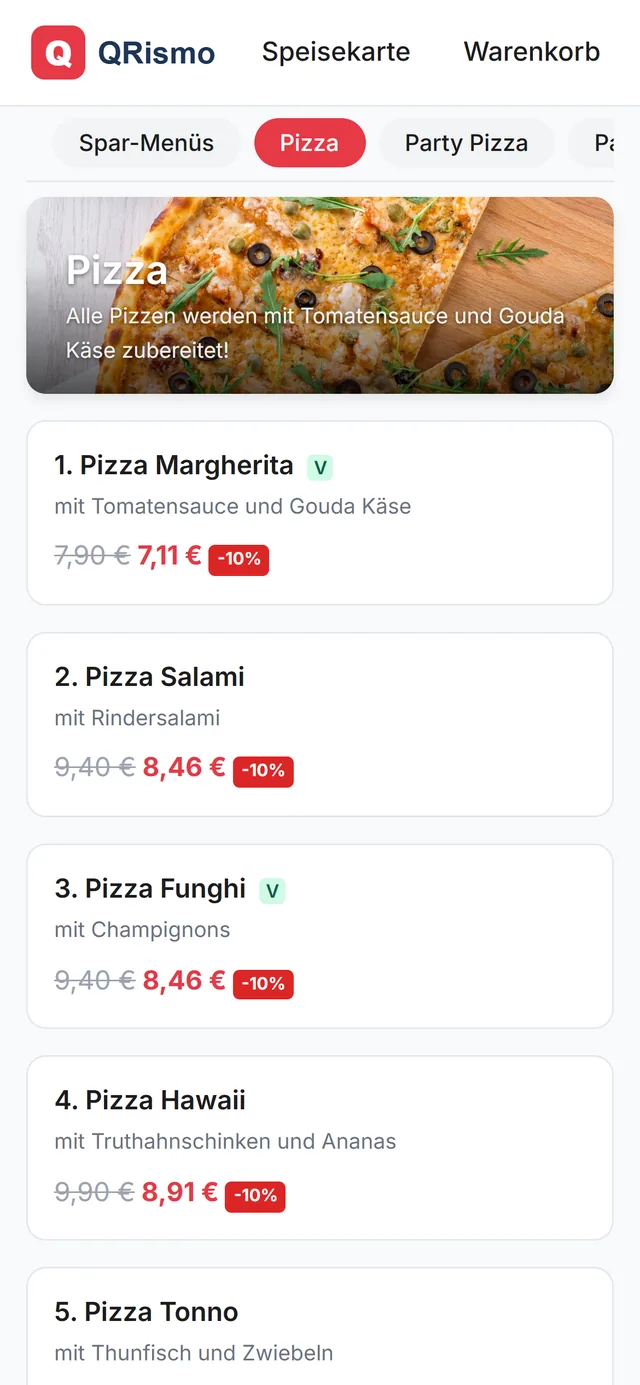
Task: Click the -10% badge on Pizza Hawaii
Action: tap(255, 1195)
